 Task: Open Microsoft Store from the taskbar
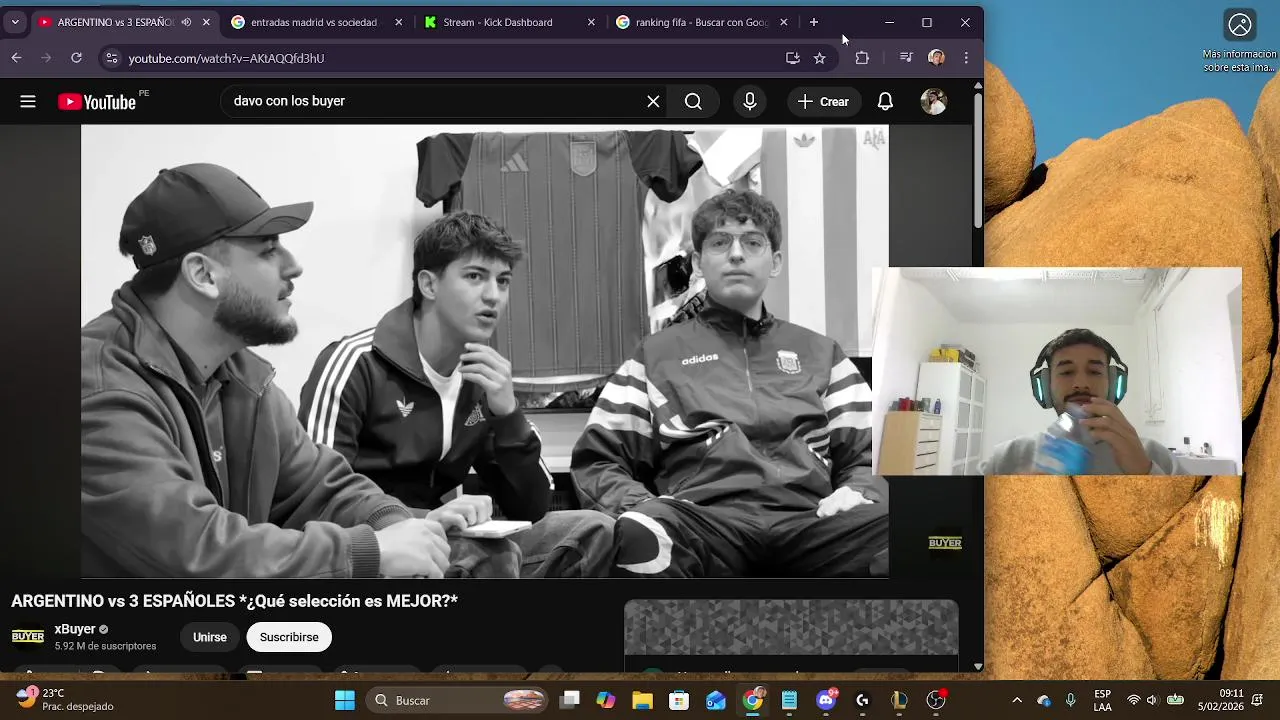(679, 700)
